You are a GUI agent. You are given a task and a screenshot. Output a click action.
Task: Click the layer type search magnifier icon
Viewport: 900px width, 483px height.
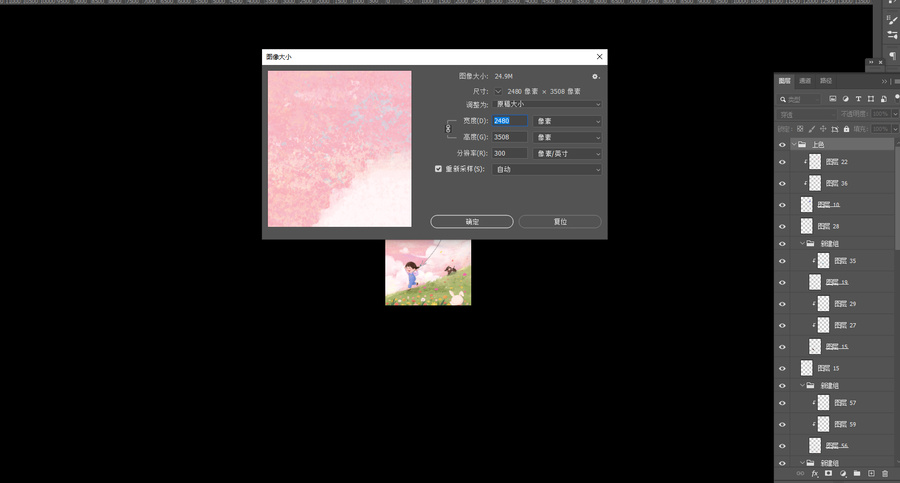coord(783,99)
